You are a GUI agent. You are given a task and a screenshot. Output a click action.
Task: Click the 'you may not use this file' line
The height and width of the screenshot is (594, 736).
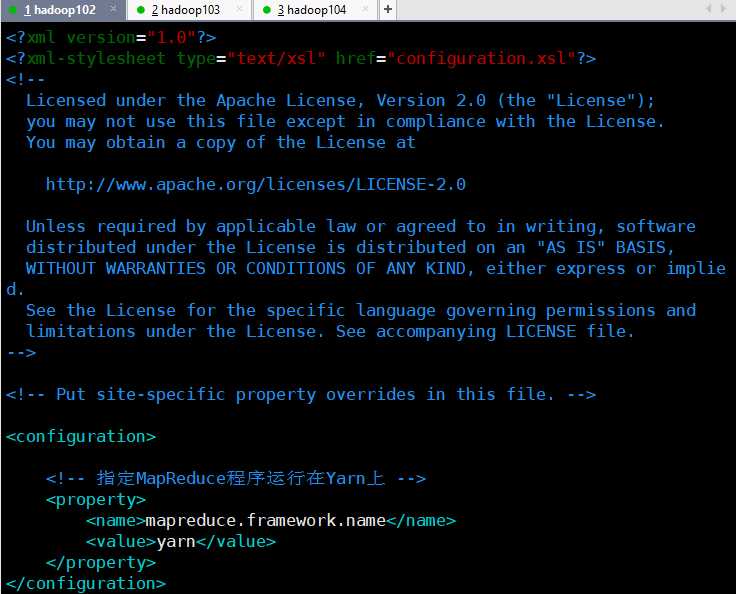tap(345, 122)
